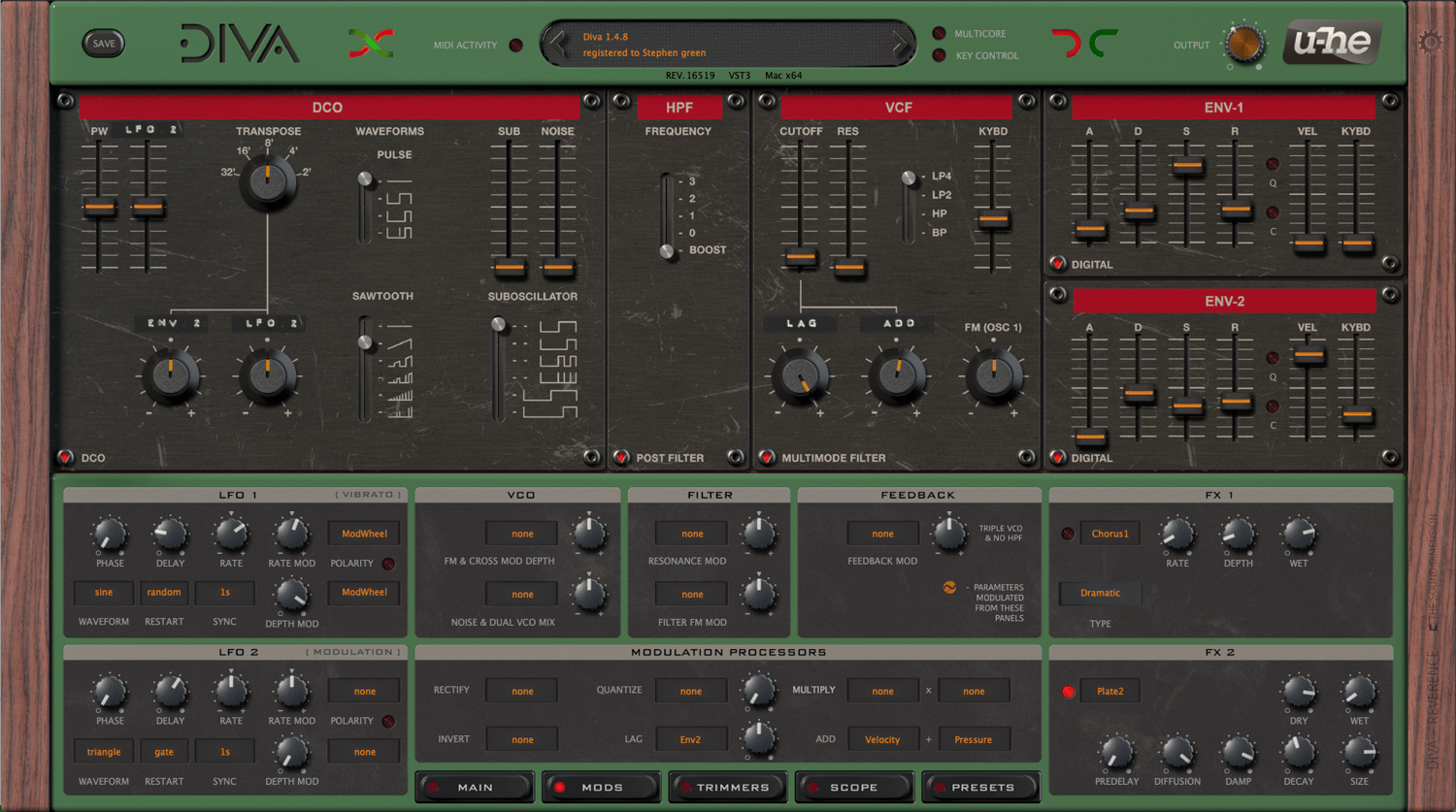
Task: Open the ADD Pressure source menu
Action: click(x=974, y=739)
